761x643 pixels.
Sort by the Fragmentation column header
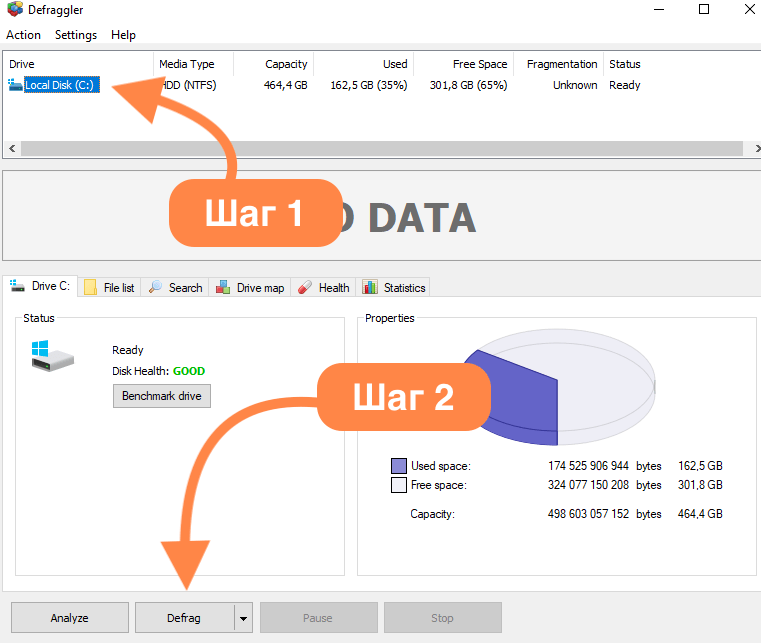559,64
